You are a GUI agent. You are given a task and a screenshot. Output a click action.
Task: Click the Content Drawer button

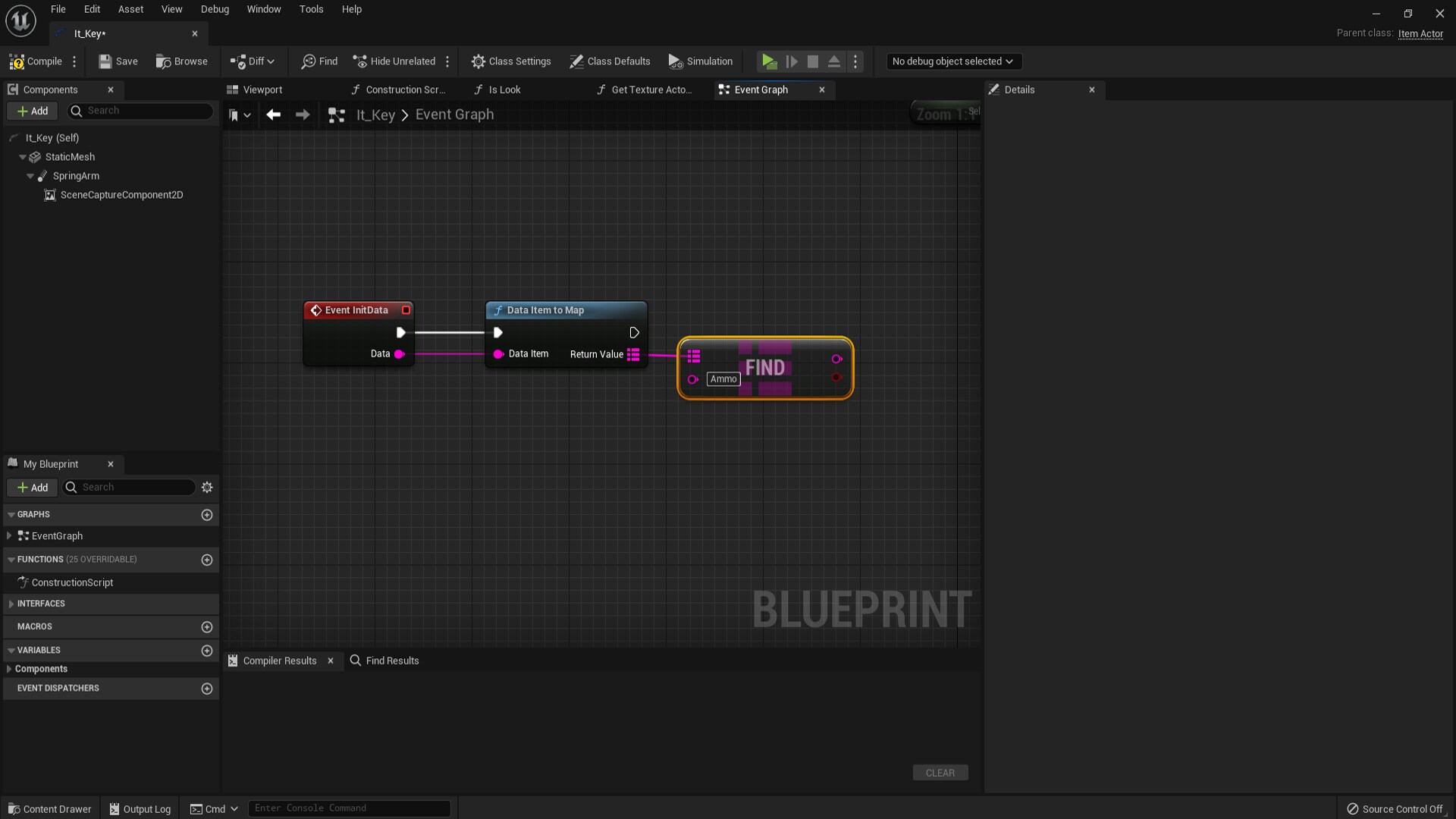click(x=49, y=808)
